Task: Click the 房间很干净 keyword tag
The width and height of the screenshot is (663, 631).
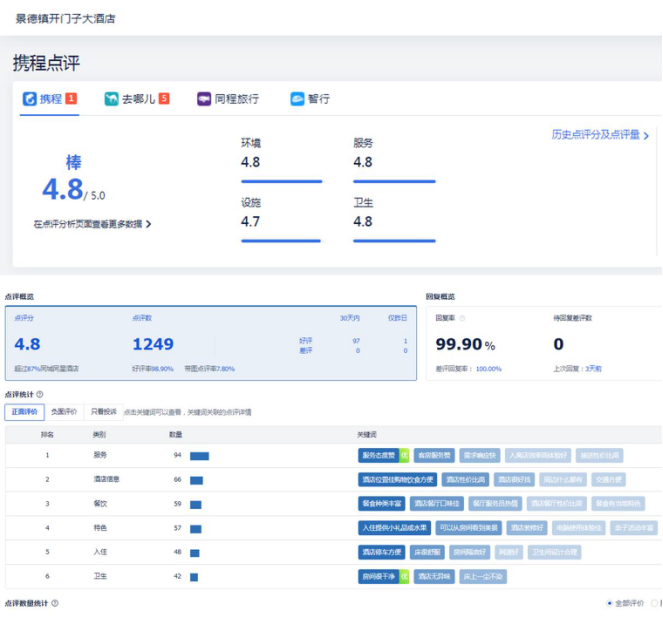Action: (378, 576)
